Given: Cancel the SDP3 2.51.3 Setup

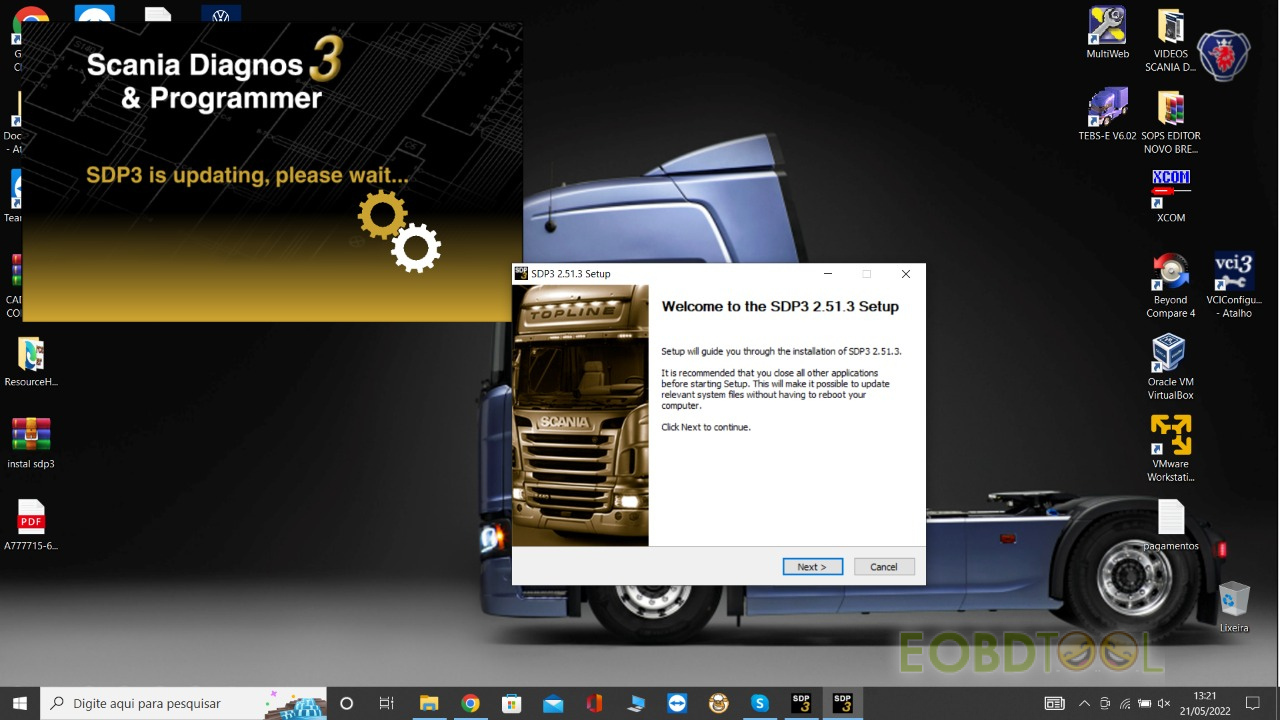Looking at the screenshot, I should point(884,567).
